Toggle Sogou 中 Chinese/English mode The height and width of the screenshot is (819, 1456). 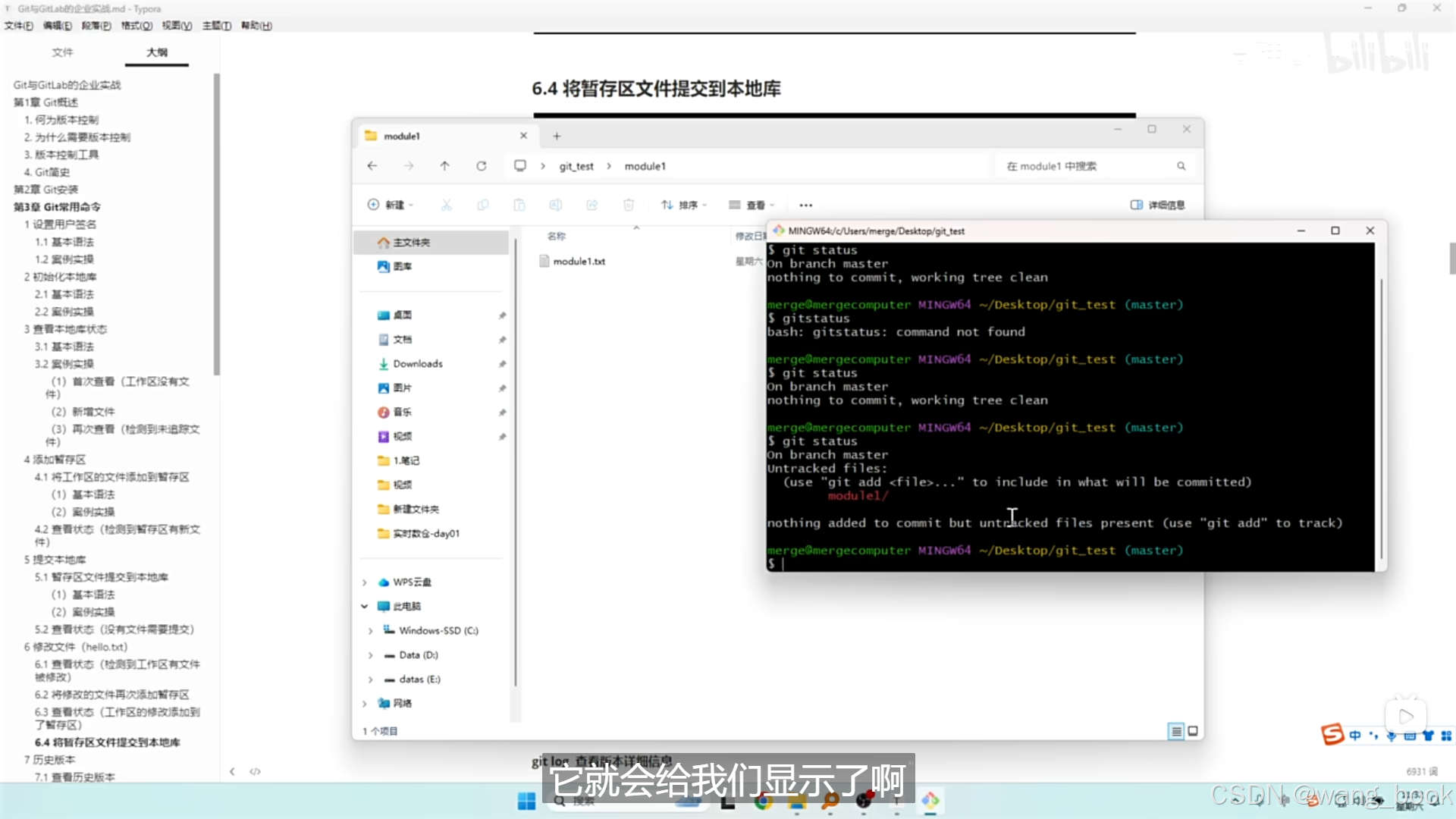1355,736
